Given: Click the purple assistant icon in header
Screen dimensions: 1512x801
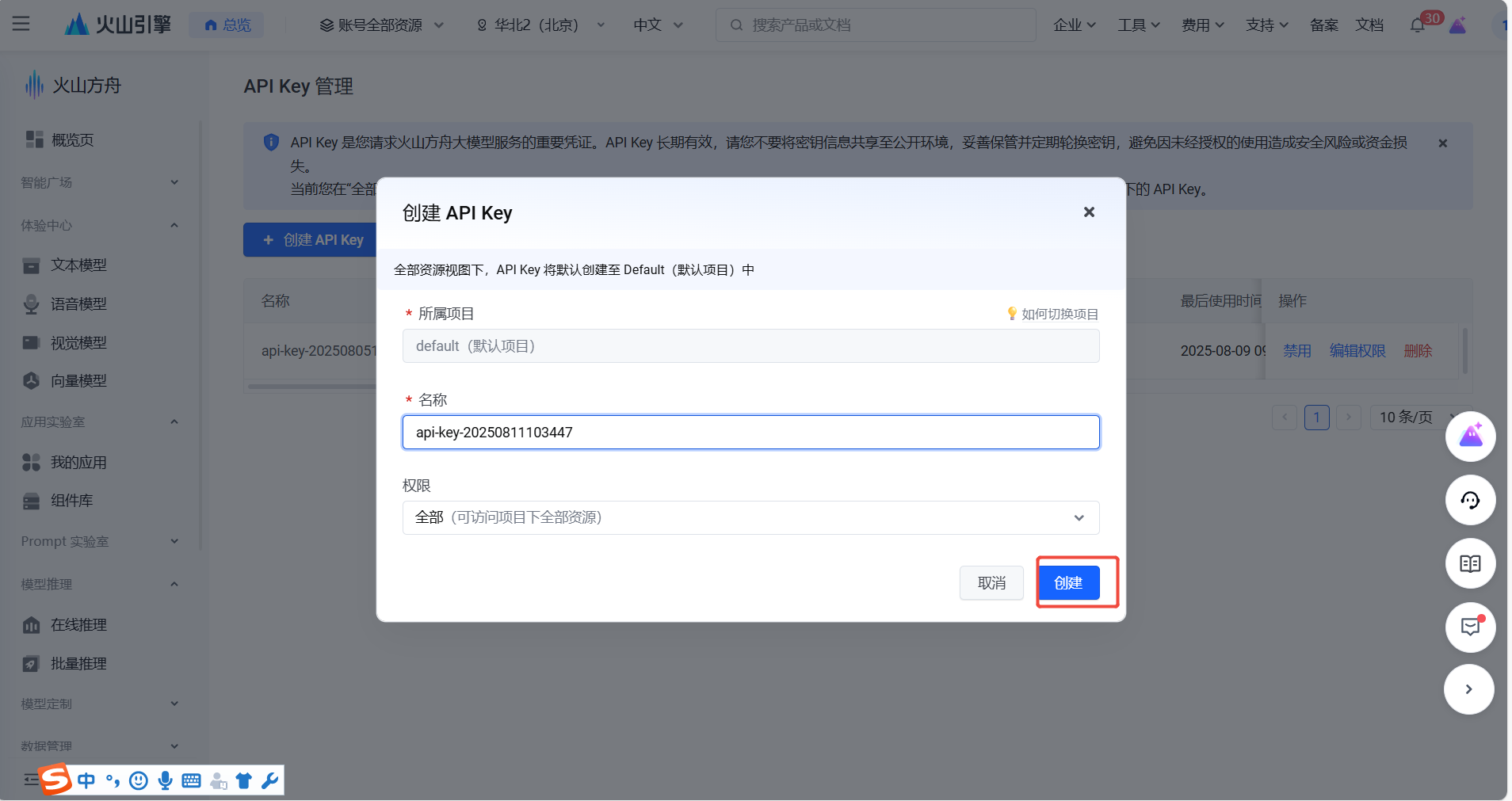Looking at the screenshot, I should (1458, 25).
